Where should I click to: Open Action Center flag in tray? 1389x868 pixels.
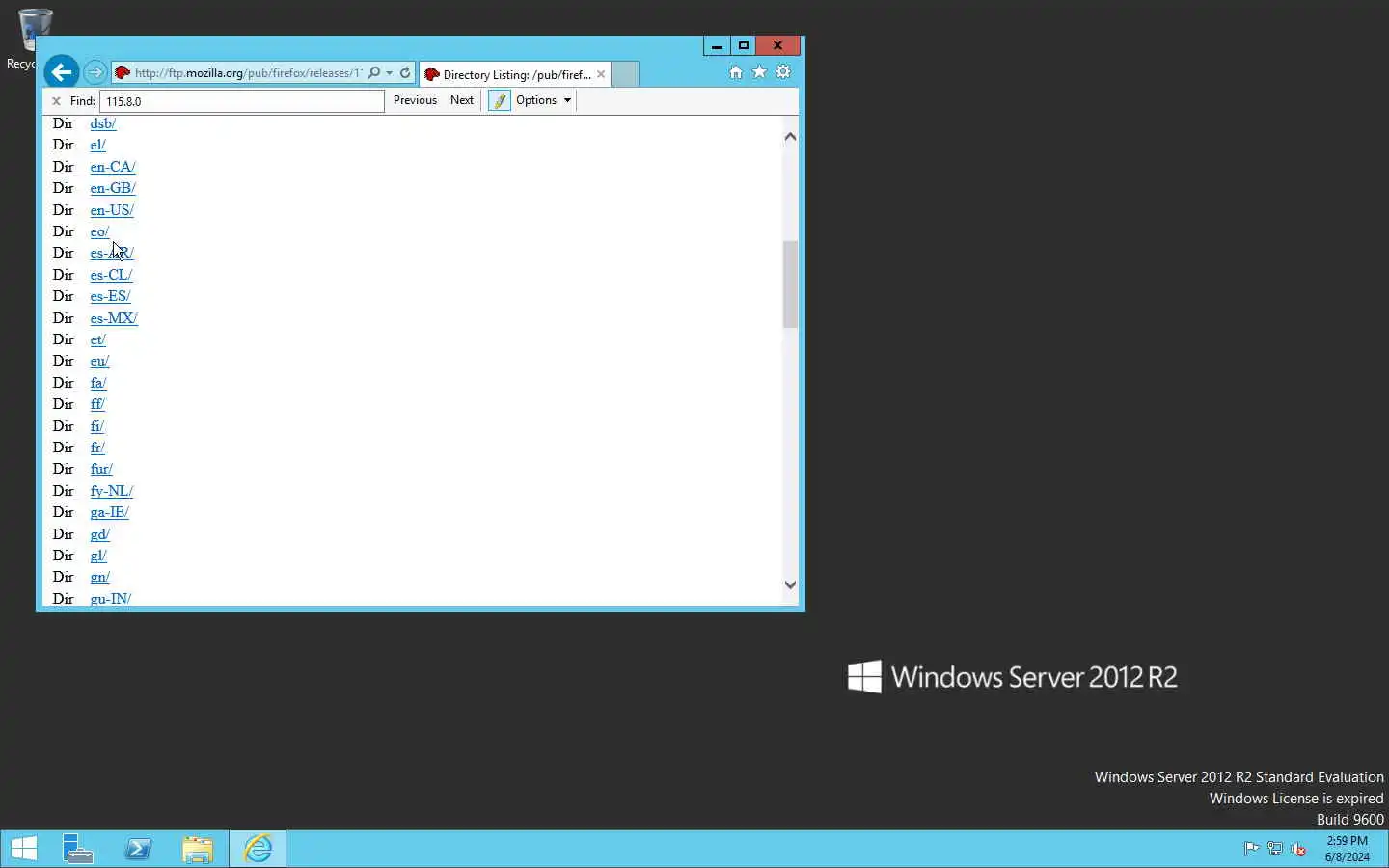pos(1251,849)
